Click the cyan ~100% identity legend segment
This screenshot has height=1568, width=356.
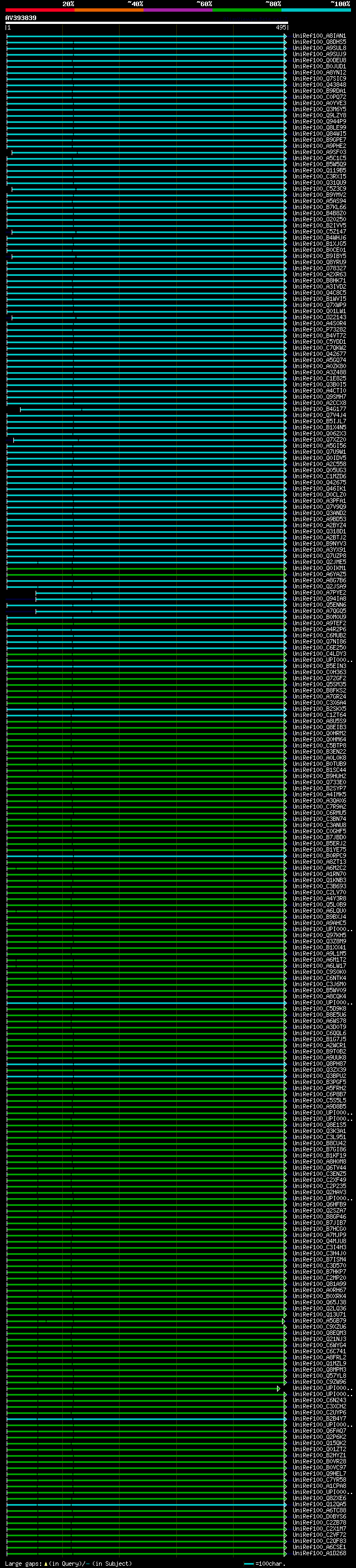click(317, 10)
